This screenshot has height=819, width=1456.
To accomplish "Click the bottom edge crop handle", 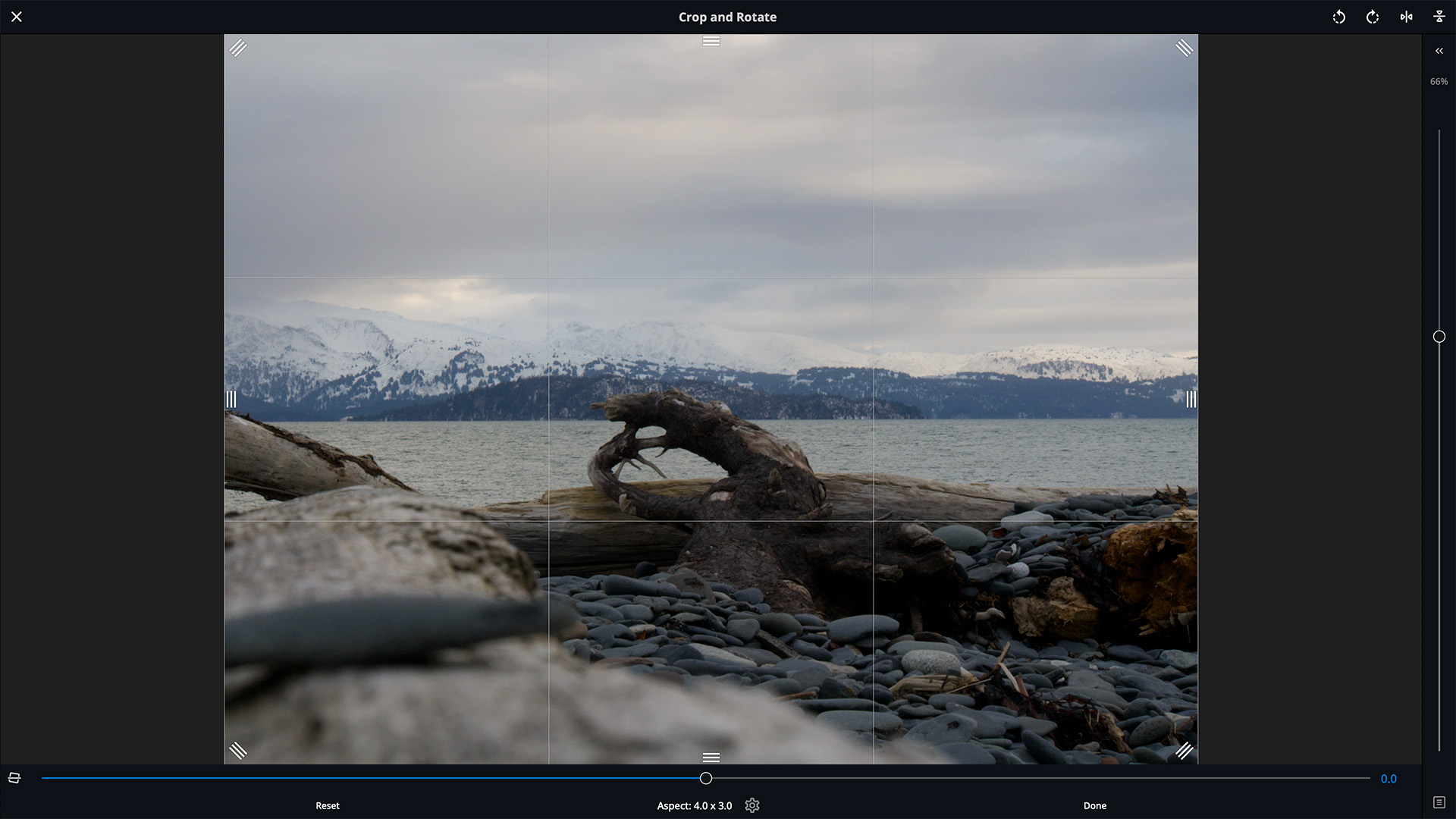I will 711,758.
